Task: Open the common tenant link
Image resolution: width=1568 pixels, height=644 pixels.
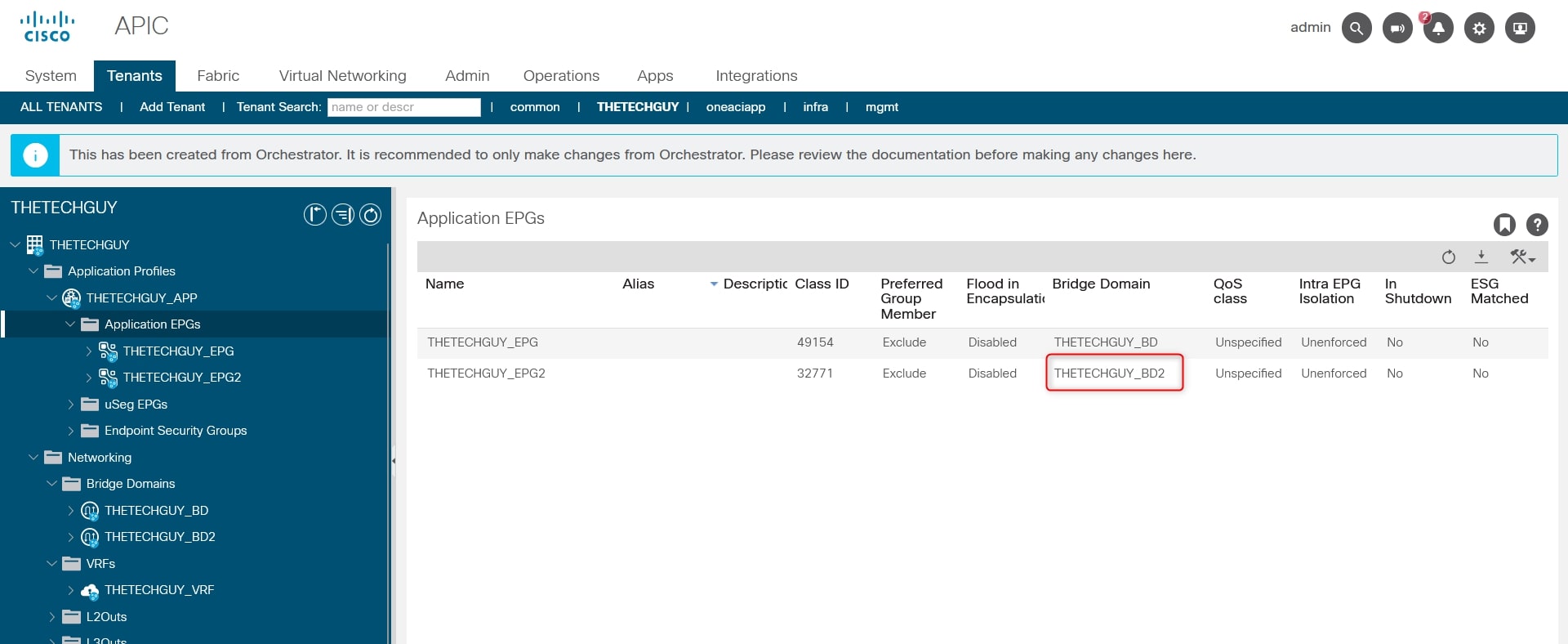Action: tap(534, 107)
